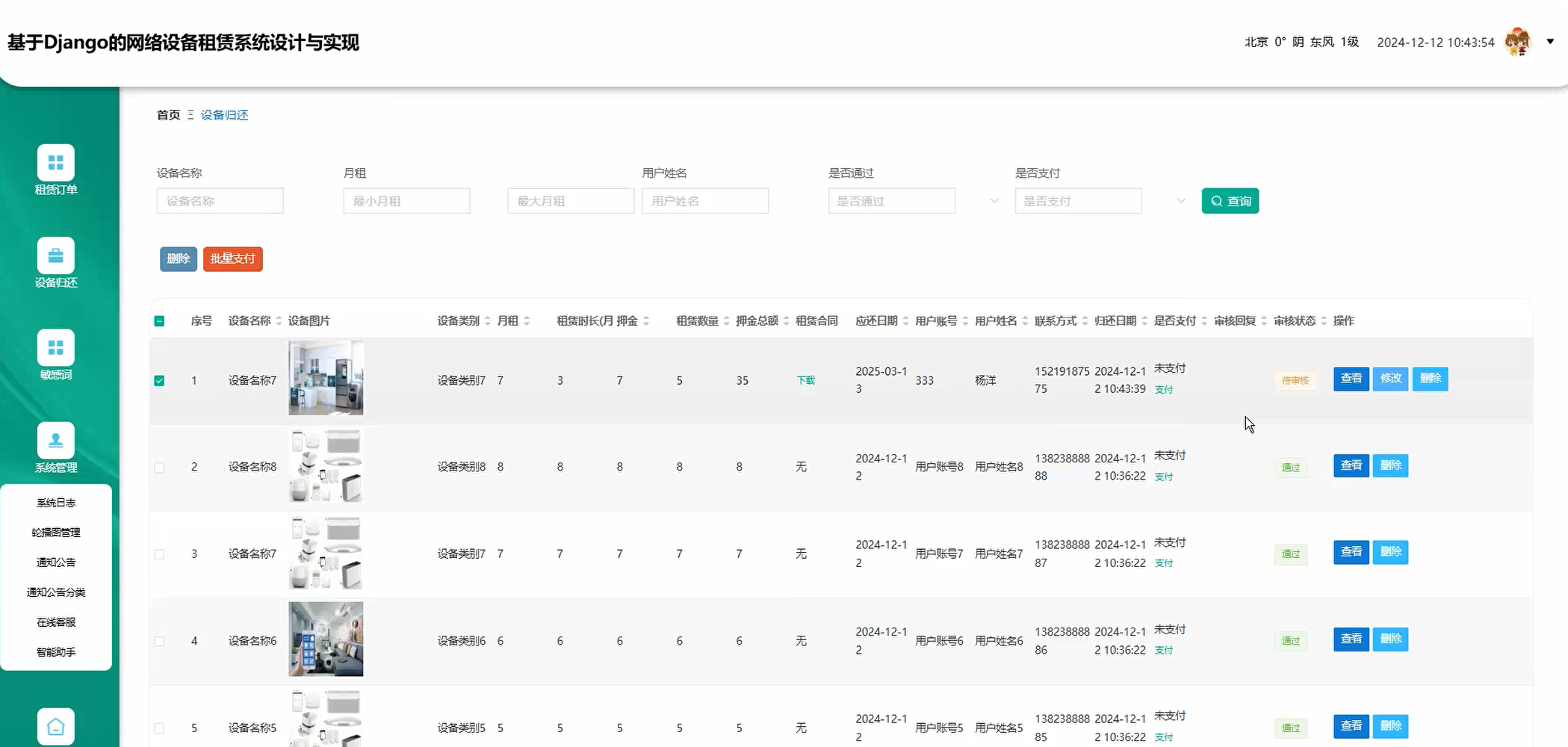1568x747 pixels.
Task: Open 通知公告 in the submenu
Action: coord(56,562)
